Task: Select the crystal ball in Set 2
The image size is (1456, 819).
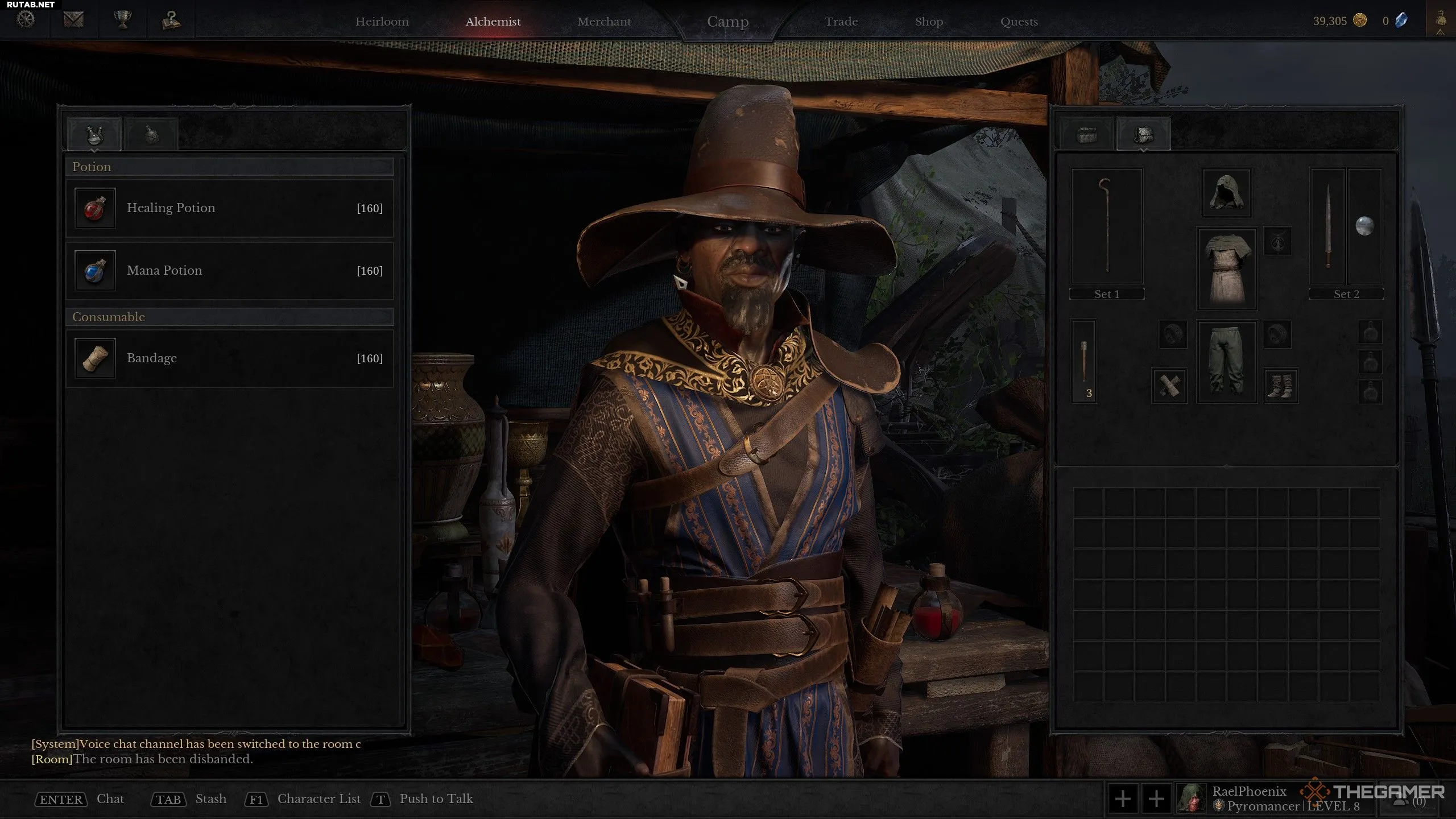Action: pyautogui.click(x=1364, y=226)
